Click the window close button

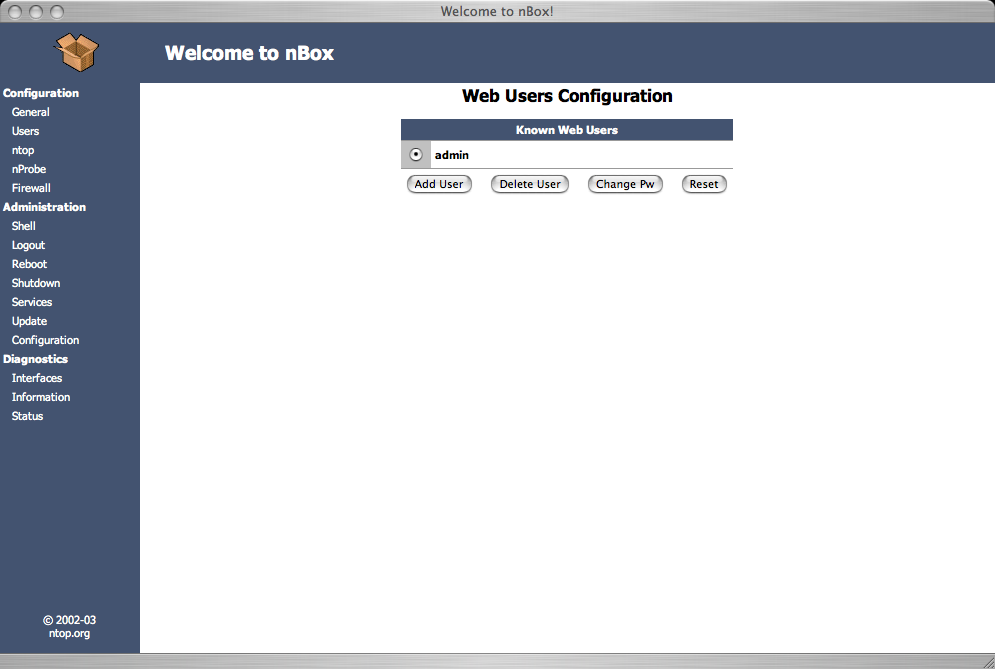point(15,11)
